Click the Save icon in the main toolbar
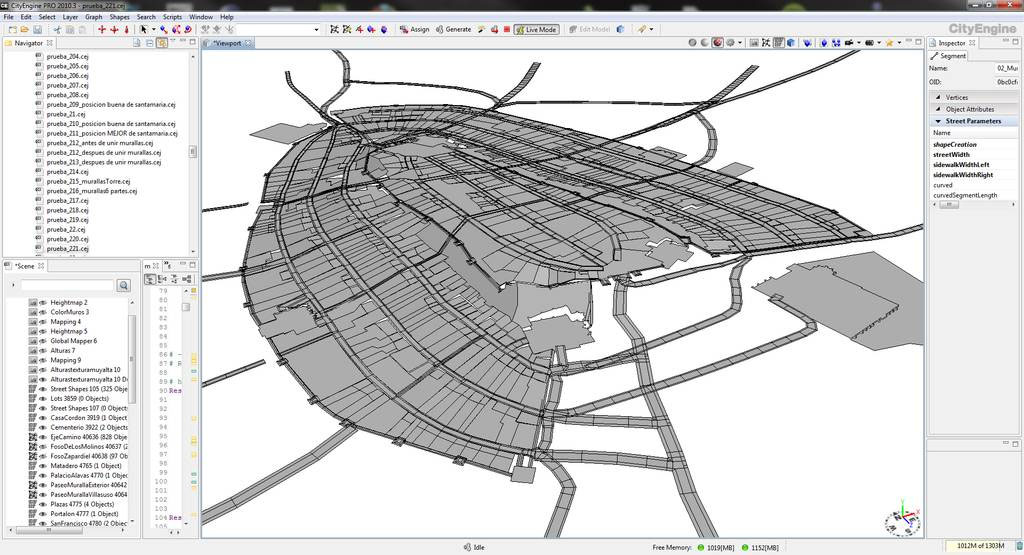Image resolution: width=1024 pixels, height=555 pixels. 35,30
